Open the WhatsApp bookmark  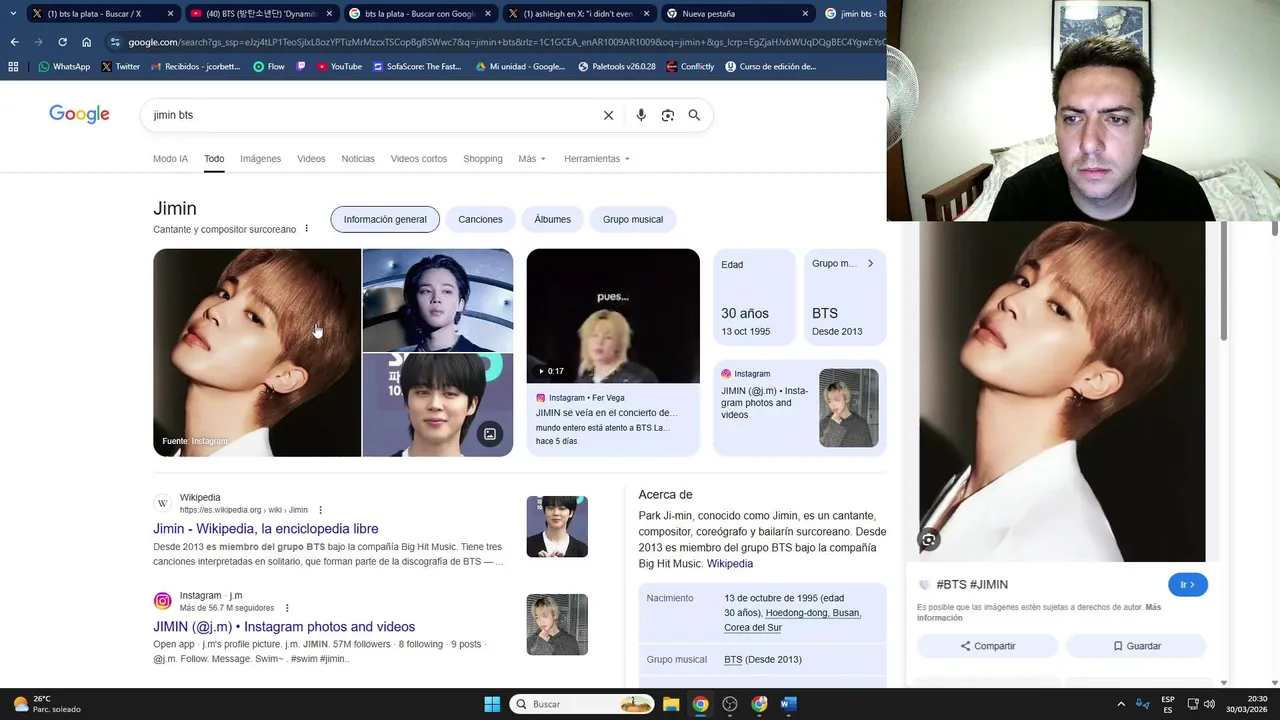tap(64, 67)
